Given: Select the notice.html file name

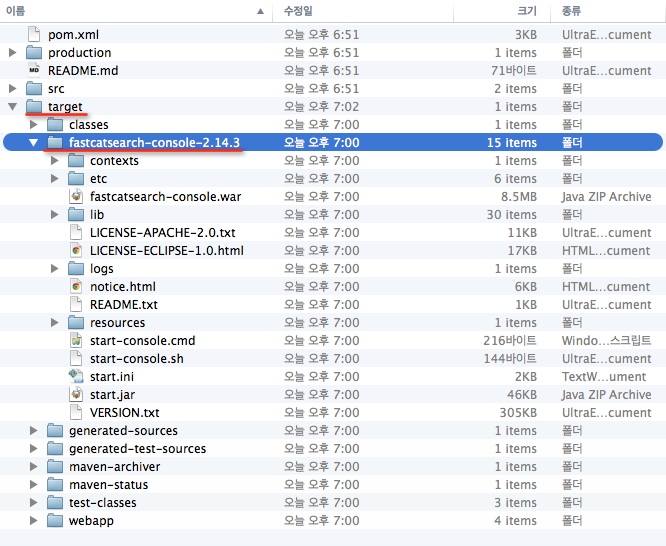Looking at the screenshot, I should point(123,287).
